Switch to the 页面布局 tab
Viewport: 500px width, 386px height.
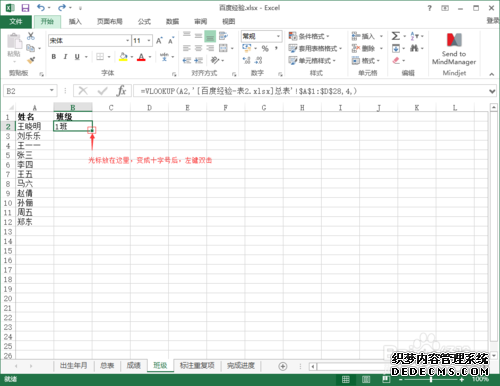coord(109,22)
